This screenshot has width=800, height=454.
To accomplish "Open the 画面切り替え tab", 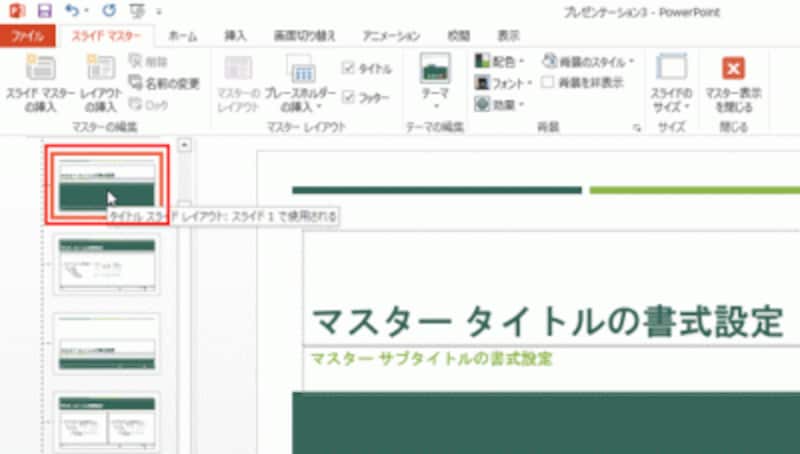I will [x=305, y=36].
